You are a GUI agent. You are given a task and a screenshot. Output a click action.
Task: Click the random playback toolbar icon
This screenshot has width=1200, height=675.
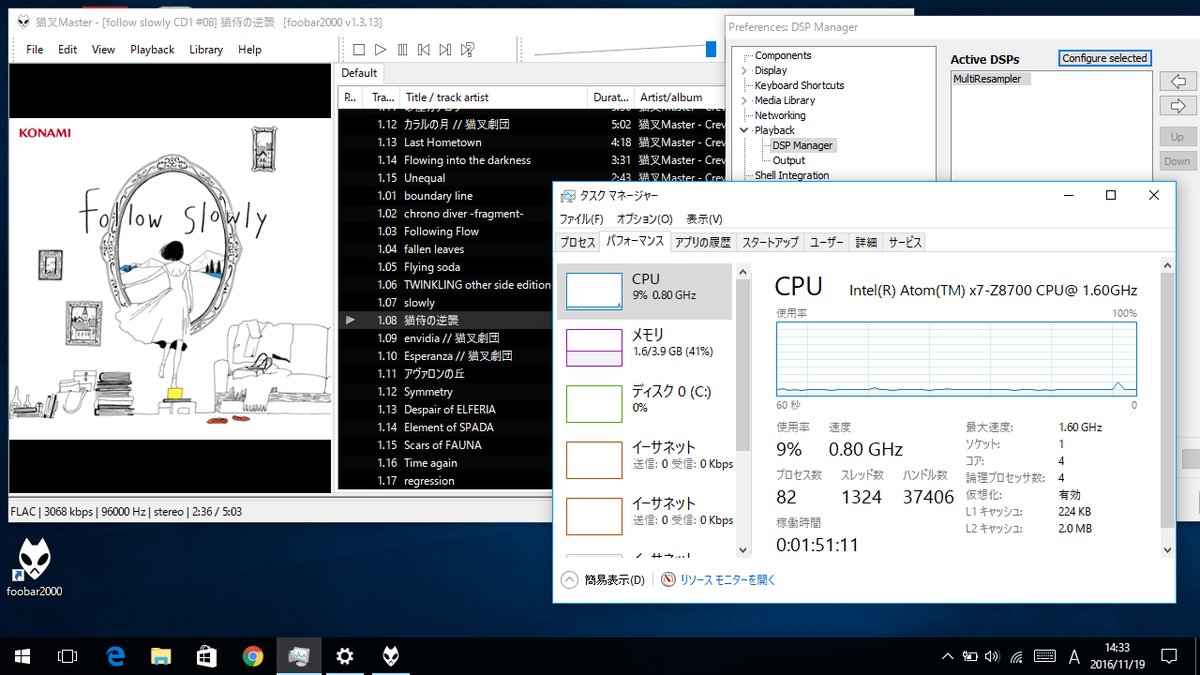[467, 49]
